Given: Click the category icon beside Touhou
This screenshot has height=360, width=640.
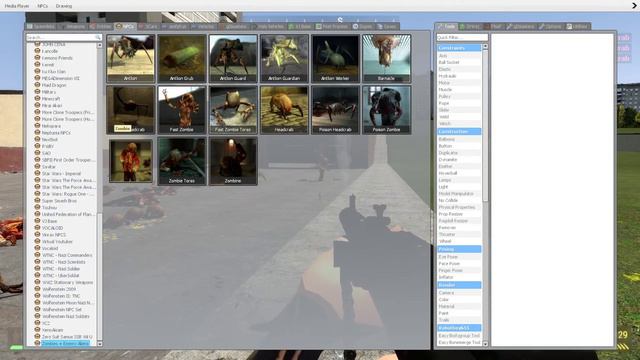Looking at the screenshot, I should click(x=38, y=207).
